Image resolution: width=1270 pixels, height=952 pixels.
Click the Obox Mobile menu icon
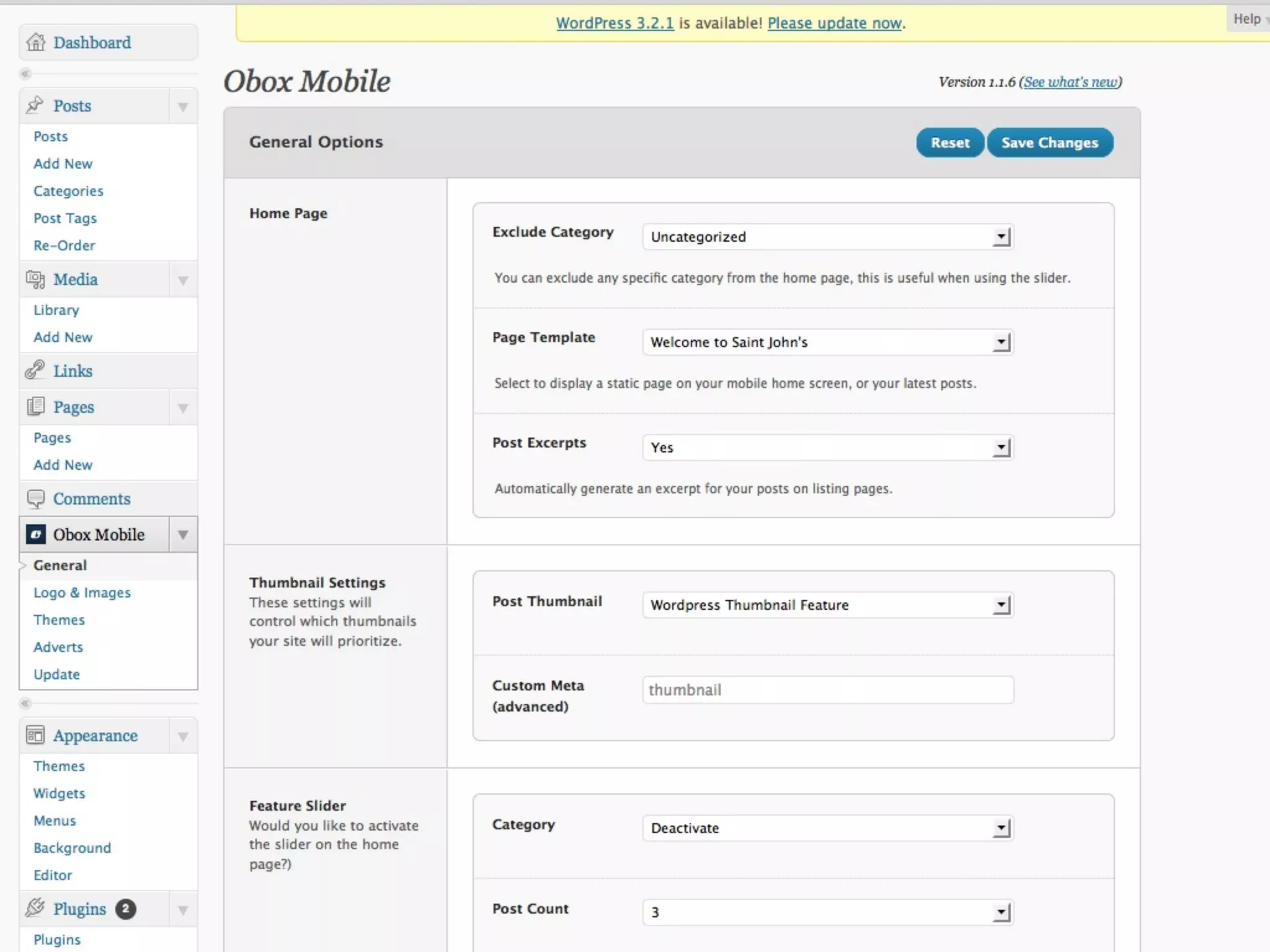[36, 534]
